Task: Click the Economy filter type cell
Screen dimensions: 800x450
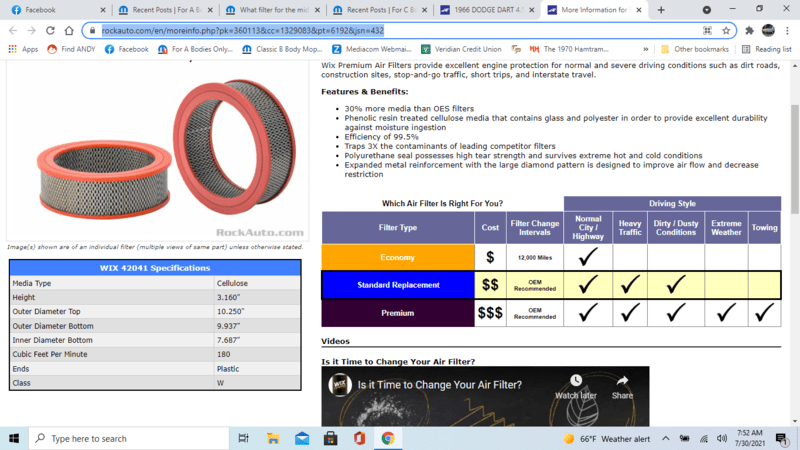Action: pos(397,257)
